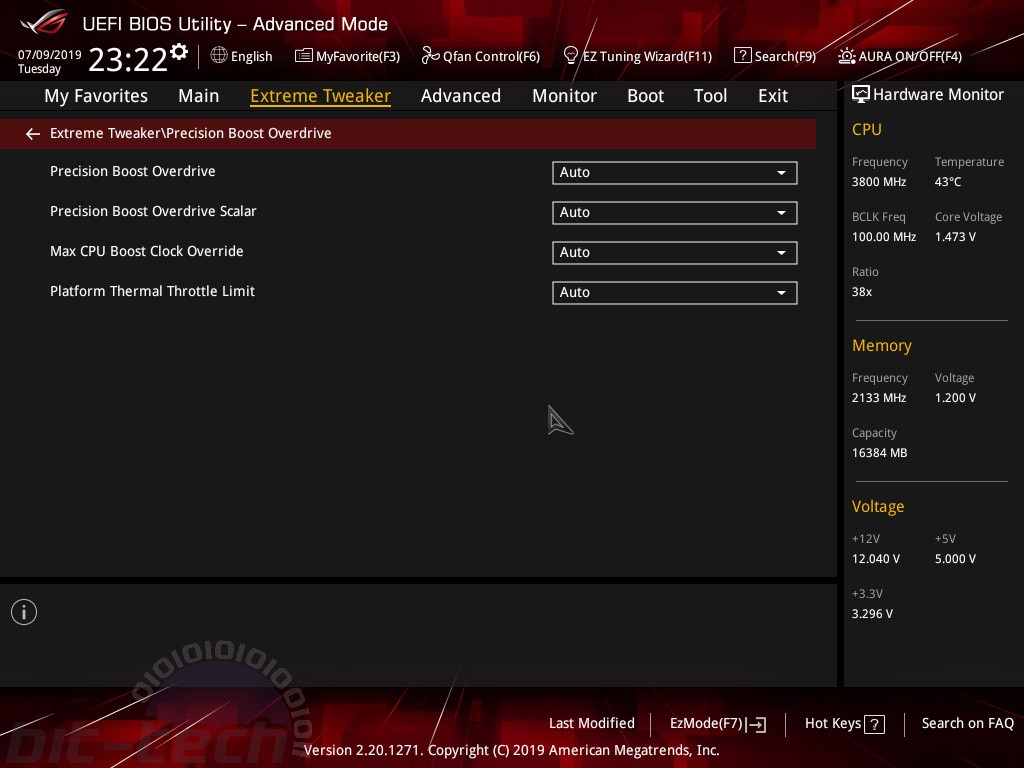Image resolution: width=1024 pixels, height=768 pixels.
Task: Select Max CPU Boost Clock Override label
Action: click(147, 251)
